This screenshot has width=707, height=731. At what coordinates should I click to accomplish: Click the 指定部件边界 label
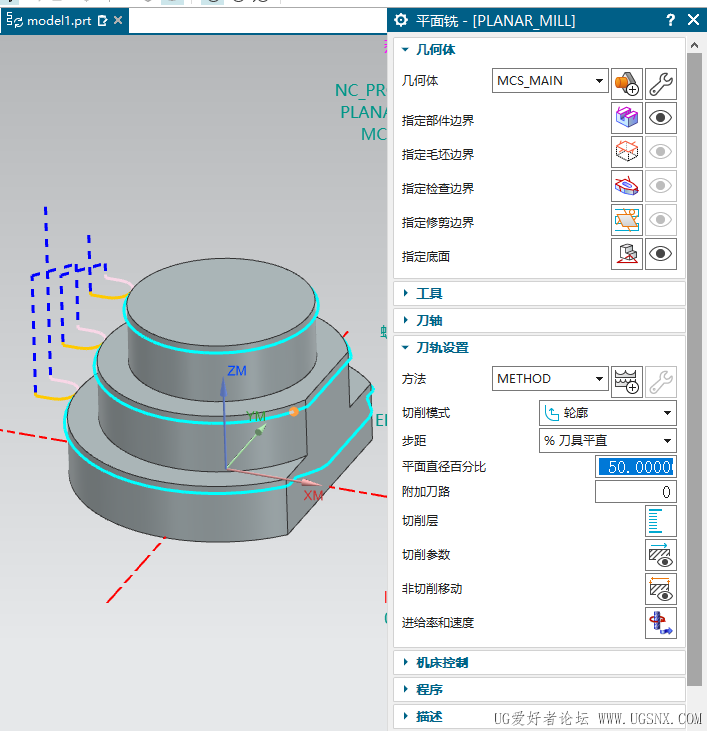coord(438,121)
